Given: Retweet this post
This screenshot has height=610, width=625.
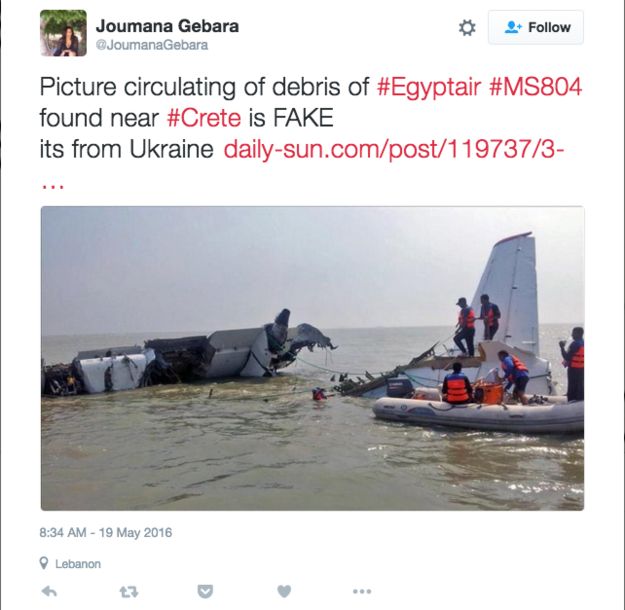Looking at the screenshot, I should (x=129, y=592).
